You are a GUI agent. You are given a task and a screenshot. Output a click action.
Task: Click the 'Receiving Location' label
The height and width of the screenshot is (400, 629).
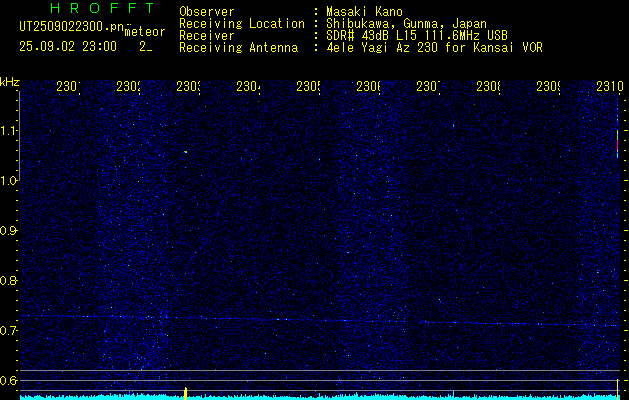tap(242, 24)
